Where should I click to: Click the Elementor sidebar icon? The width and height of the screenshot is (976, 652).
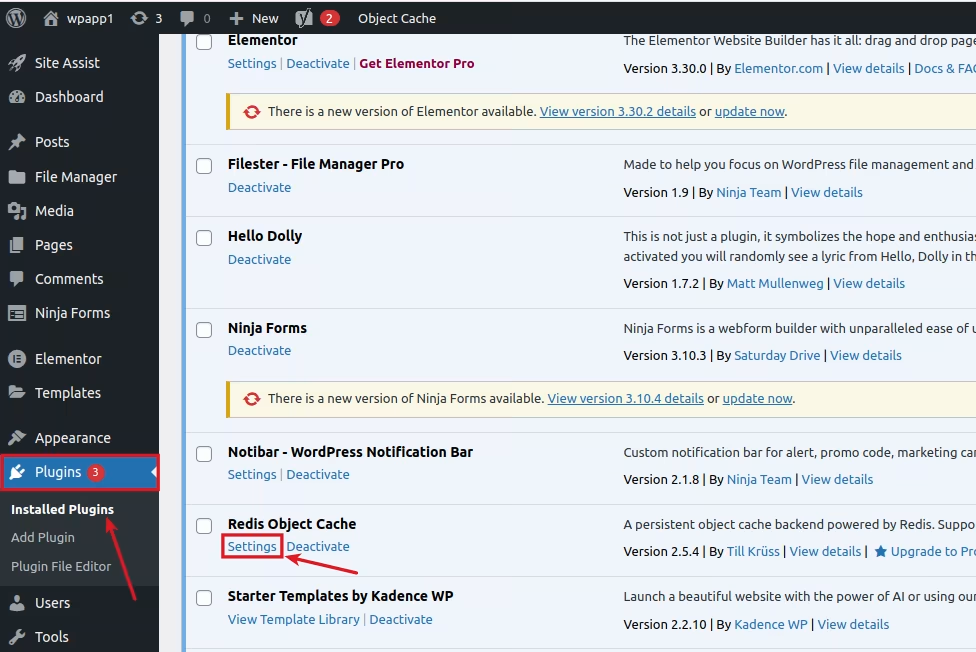pos(17,359)
